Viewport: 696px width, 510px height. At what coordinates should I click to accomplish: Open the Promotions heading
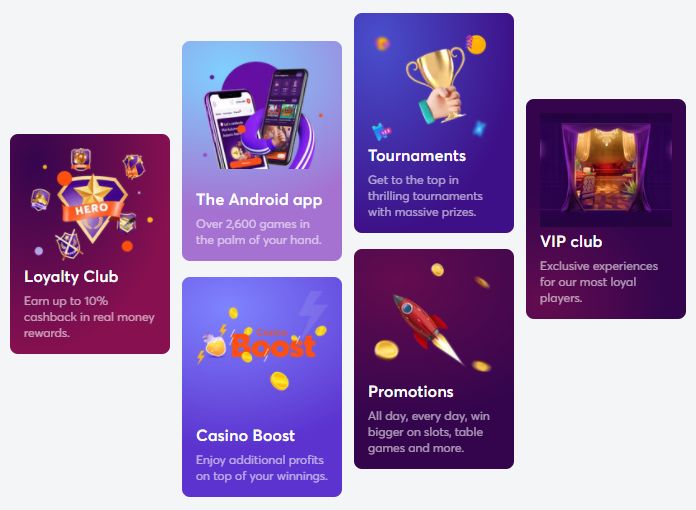point(411,391)
